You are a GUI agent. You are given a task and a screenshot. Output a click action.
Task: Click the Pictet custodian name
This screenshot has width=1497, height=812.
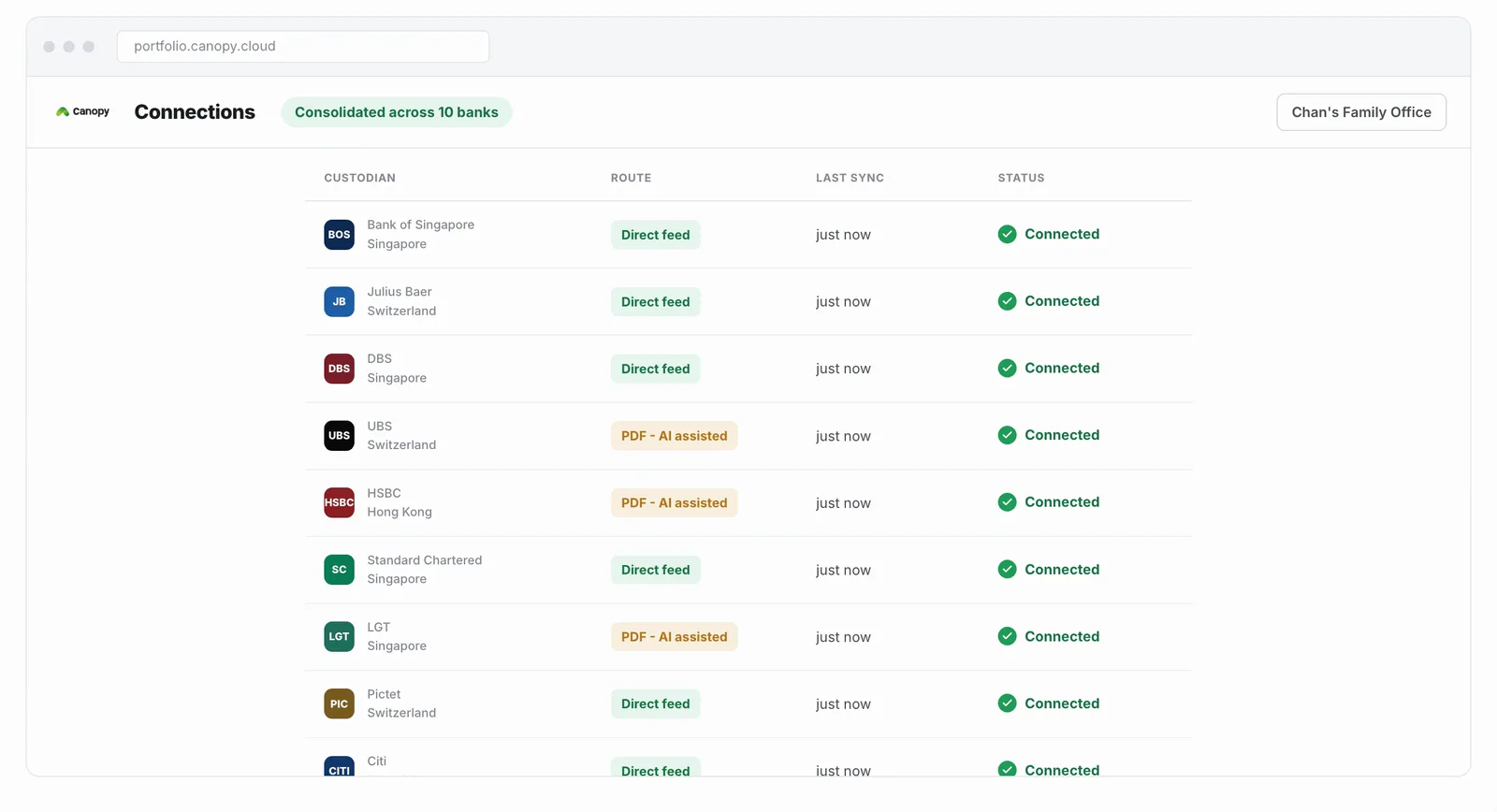pyautogui.click(x=384, y=694)
